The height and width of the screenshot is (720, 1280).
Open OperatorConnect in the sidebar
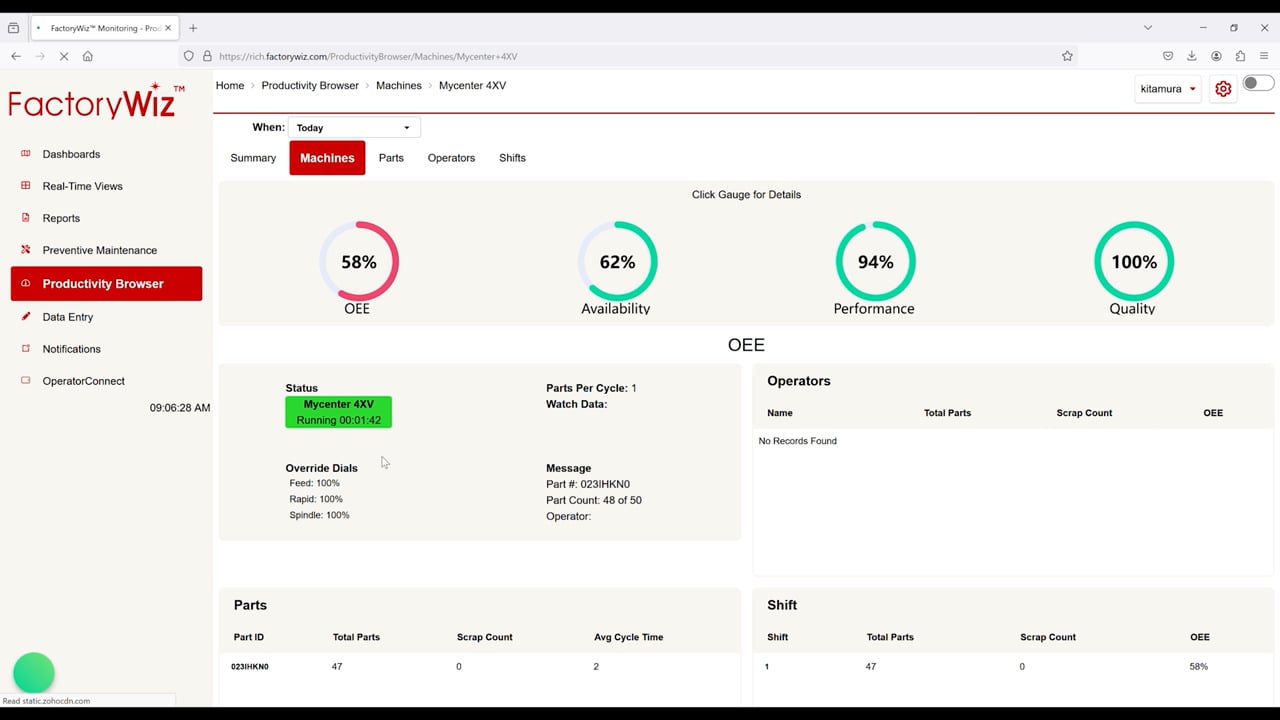pos(83,381)
